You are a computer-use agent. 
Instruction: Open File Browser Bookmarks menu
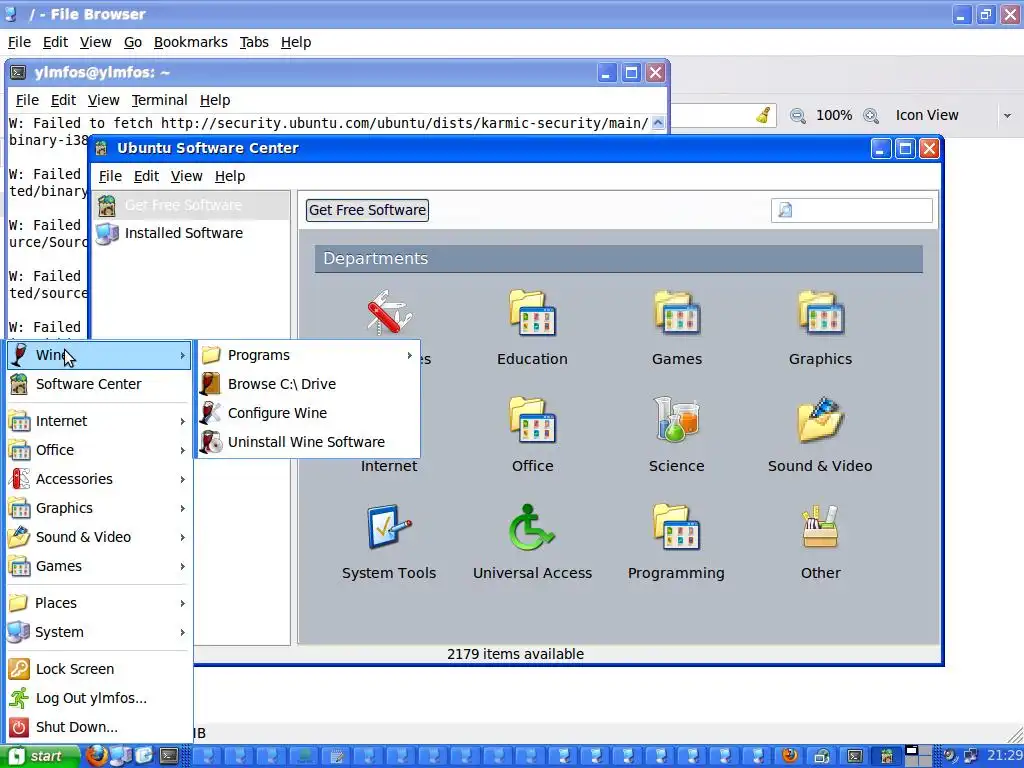pos(191,42)
